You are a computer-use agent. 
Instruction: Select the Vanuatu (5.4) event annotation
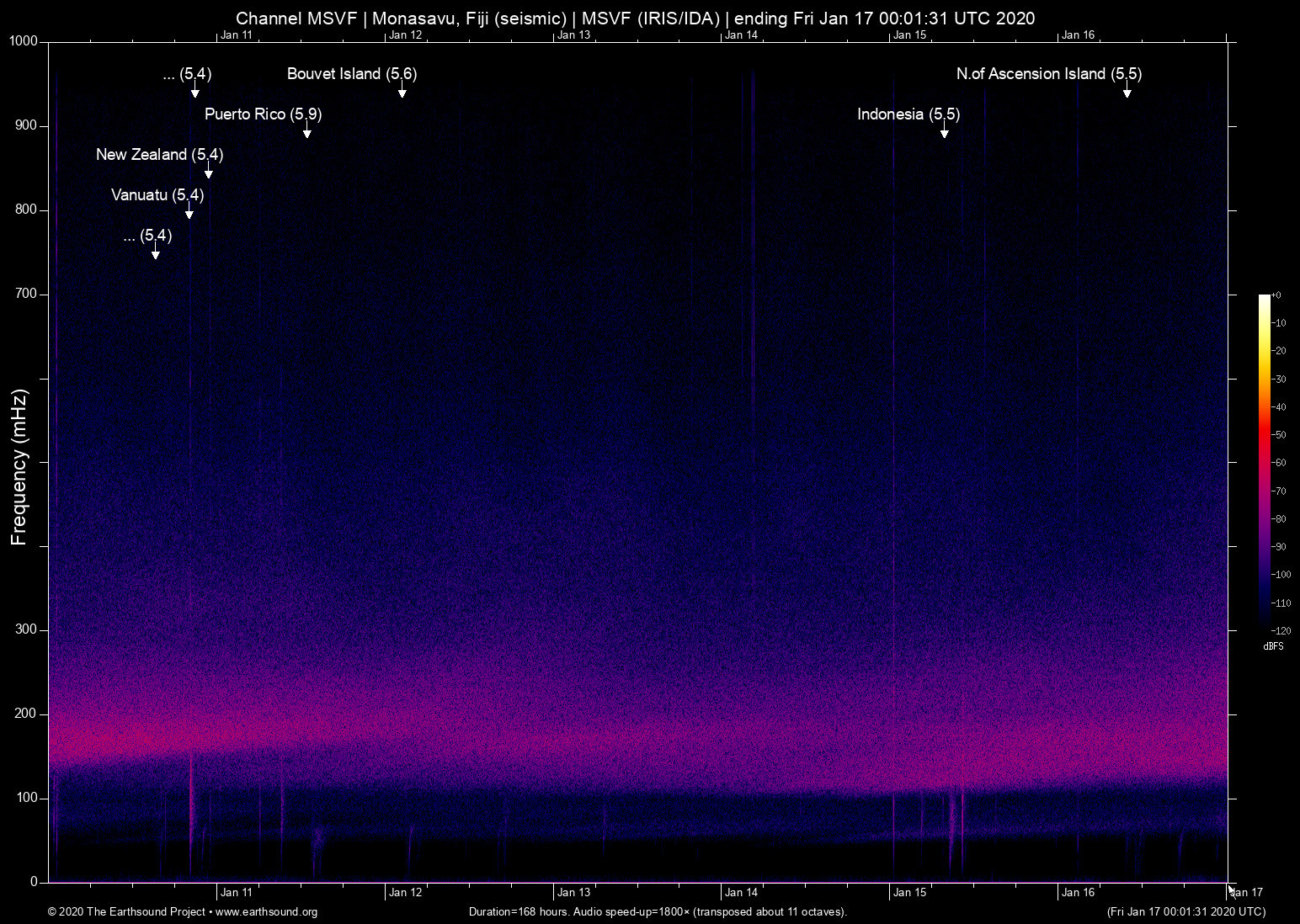tap(157, 195)
